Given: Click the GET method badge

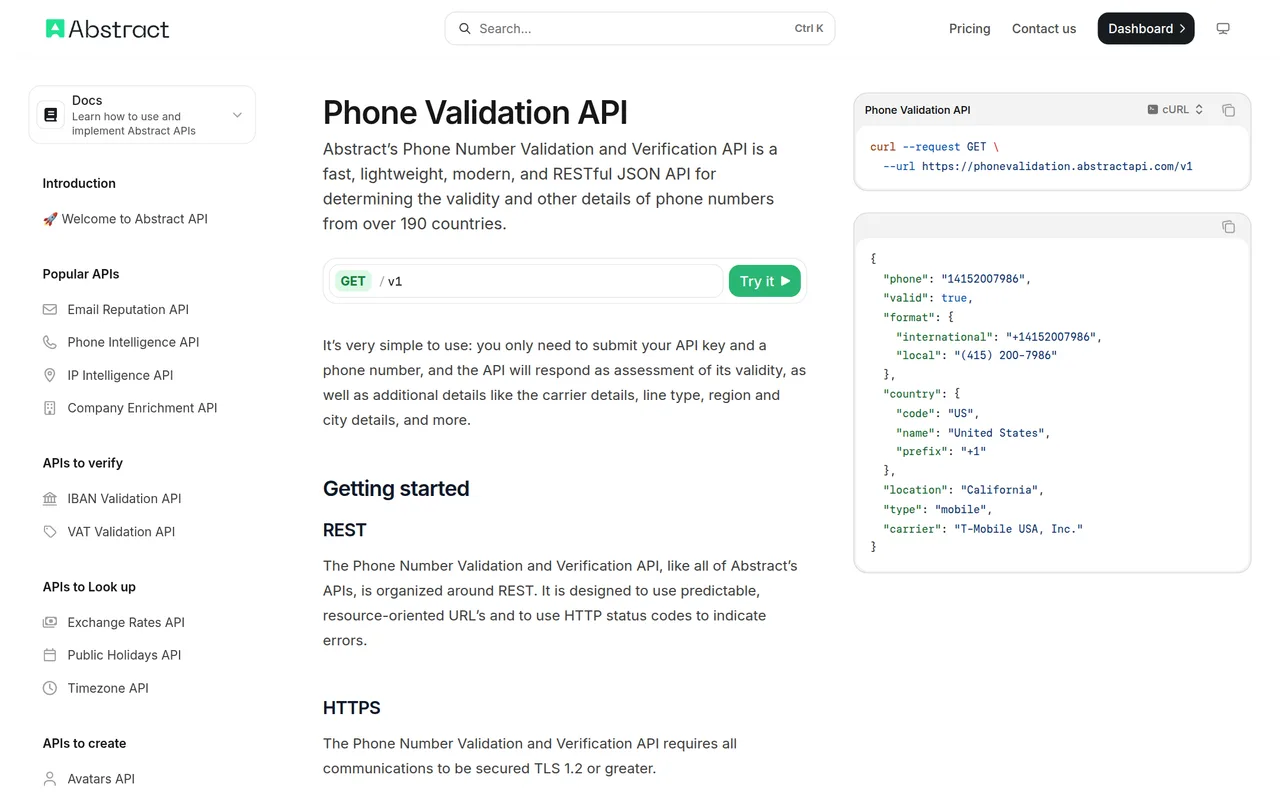Looking at the screenshot, I should tap(353, 281).
